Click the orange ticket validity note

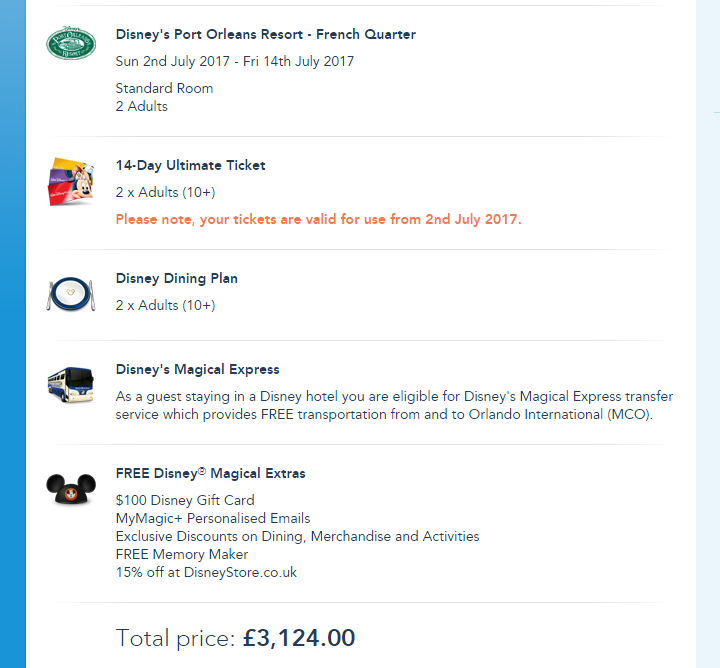318,219
